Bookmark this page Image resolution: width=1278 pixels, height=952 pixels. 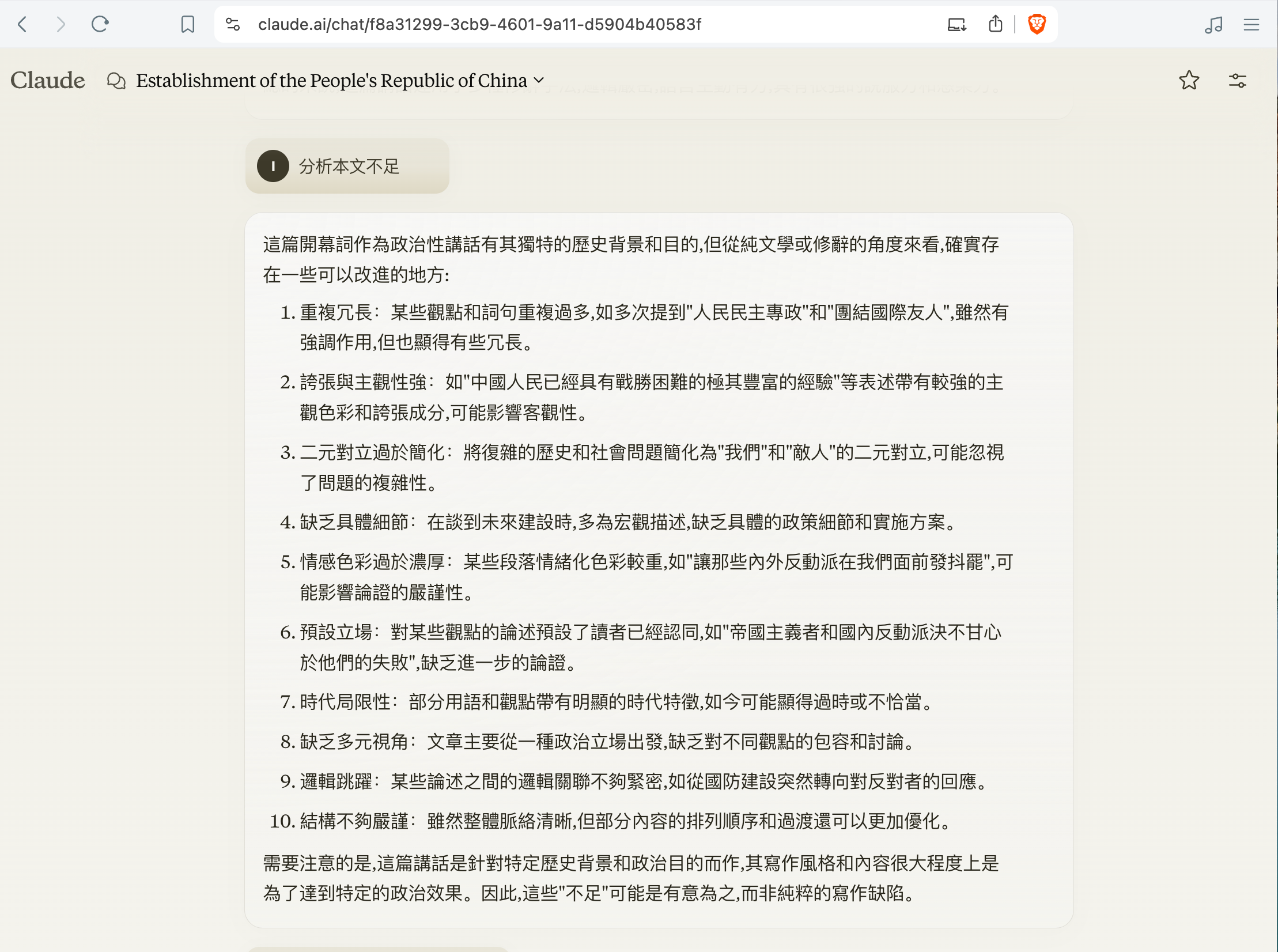coord(188,24)
